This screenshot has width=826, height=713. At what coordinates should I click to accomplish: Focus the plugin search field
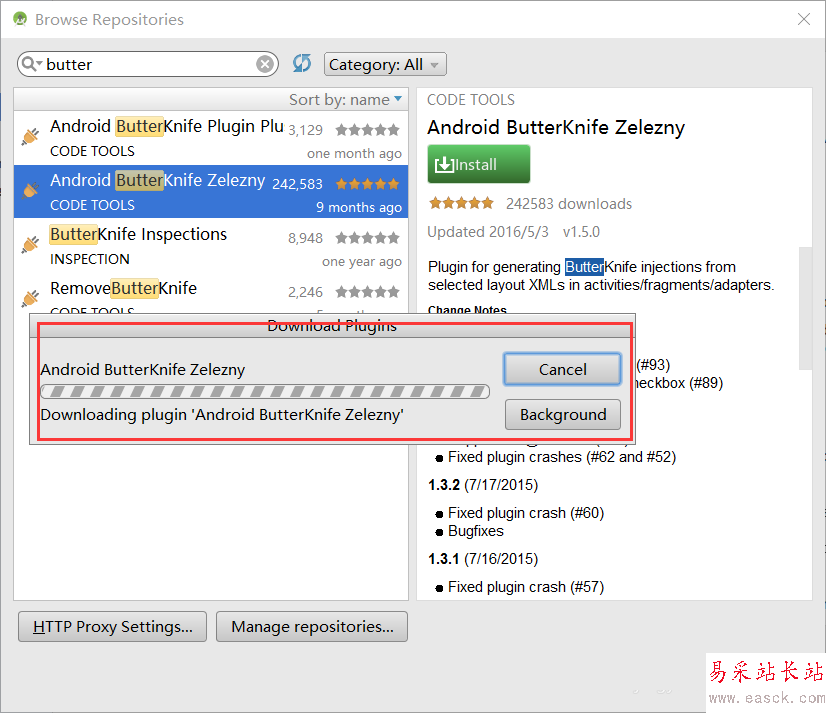(148, 64)
